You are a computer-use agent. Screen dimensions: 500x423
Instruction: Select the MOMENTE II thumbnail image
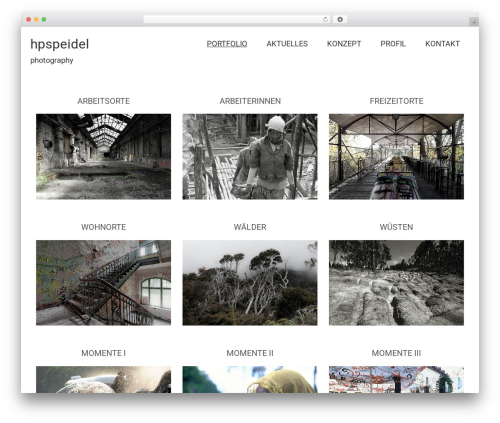coord(250,379)
